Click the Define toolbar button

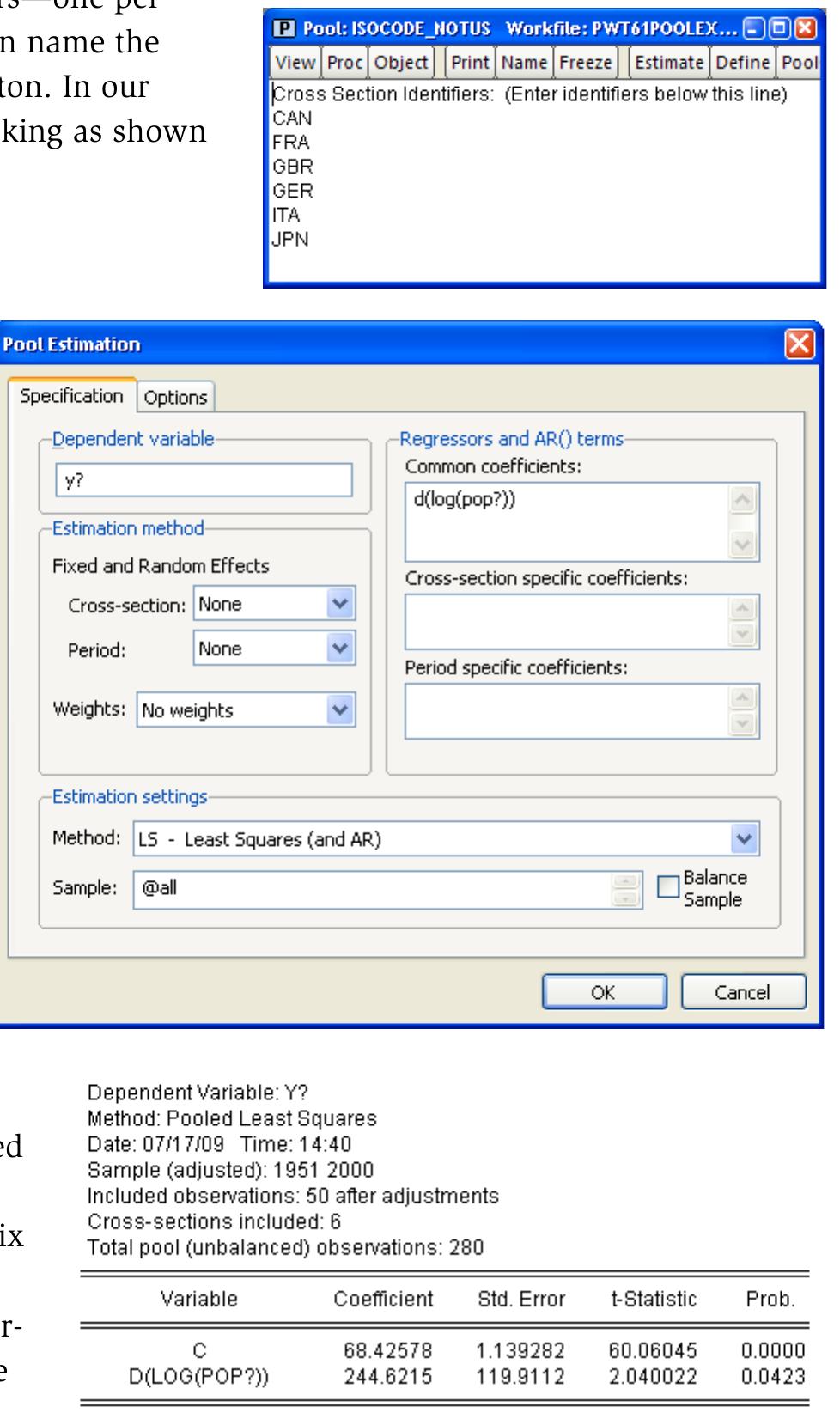click(x=743, y=63)
